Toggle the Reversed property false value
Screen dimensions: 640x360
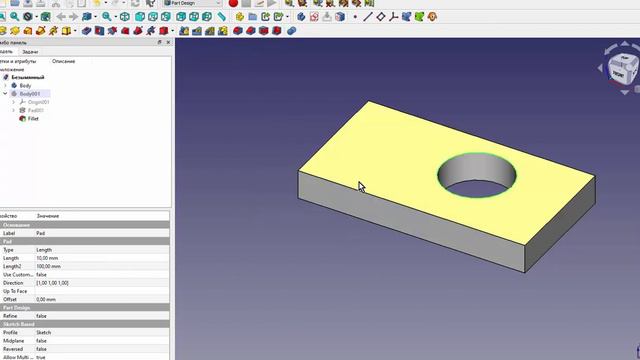(102, 349)
